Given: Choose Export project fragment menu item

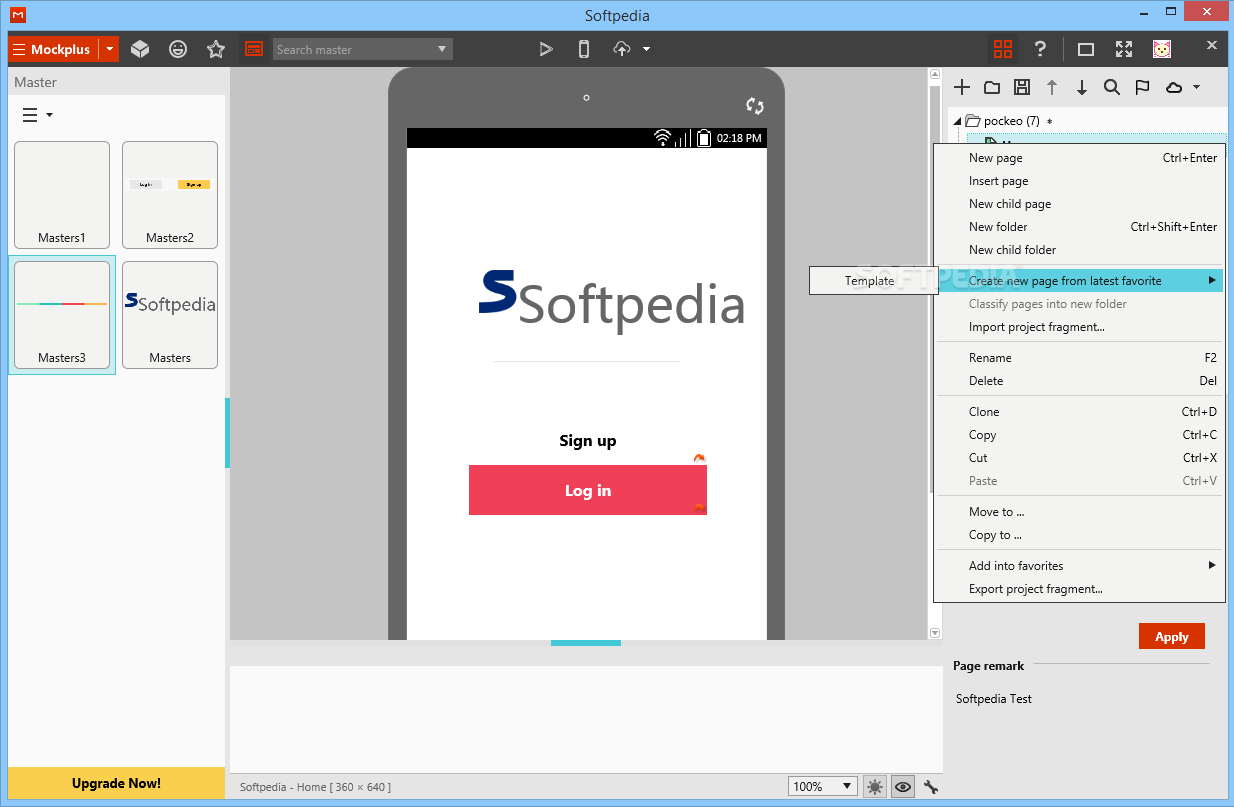Looking at the screenshot, I should pos(1079,589).
